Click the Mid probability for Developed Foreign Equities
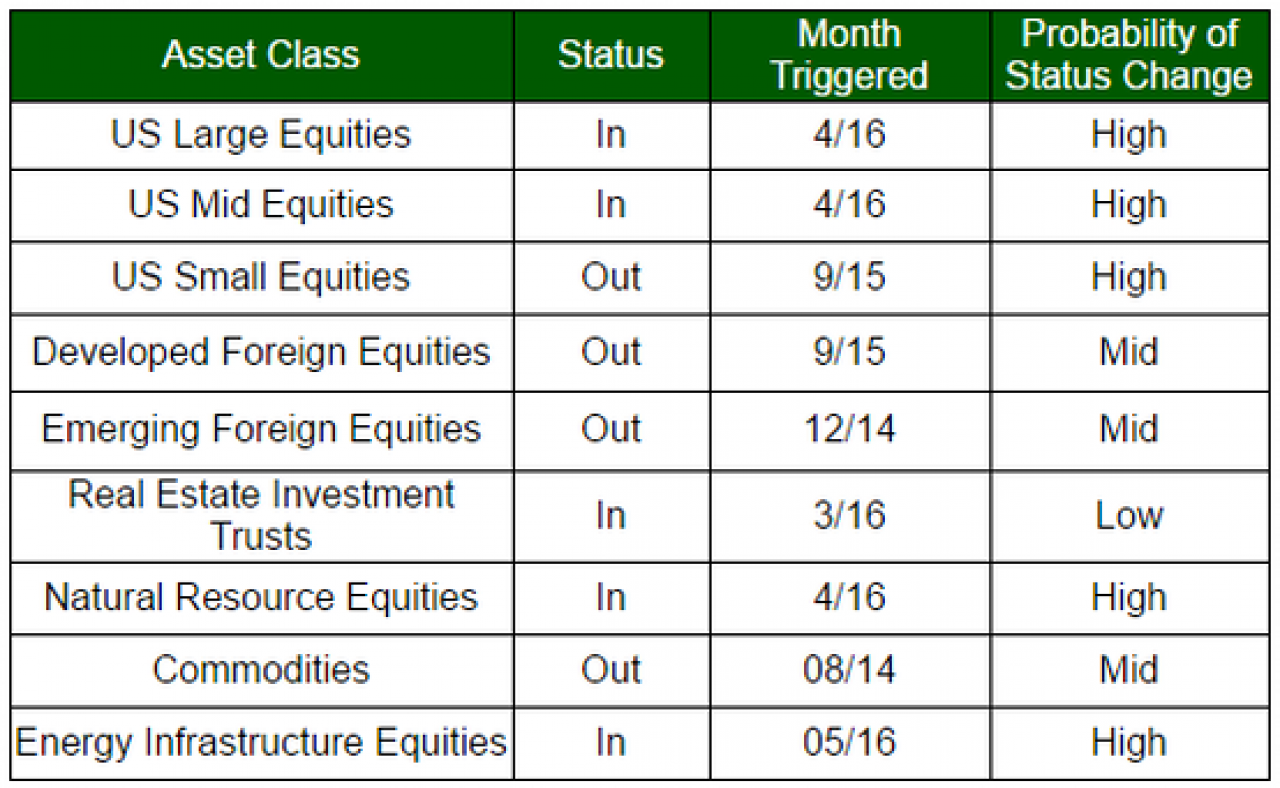Image resolution: width=1280 pixels, height=788 pixels. (1129, 352)
